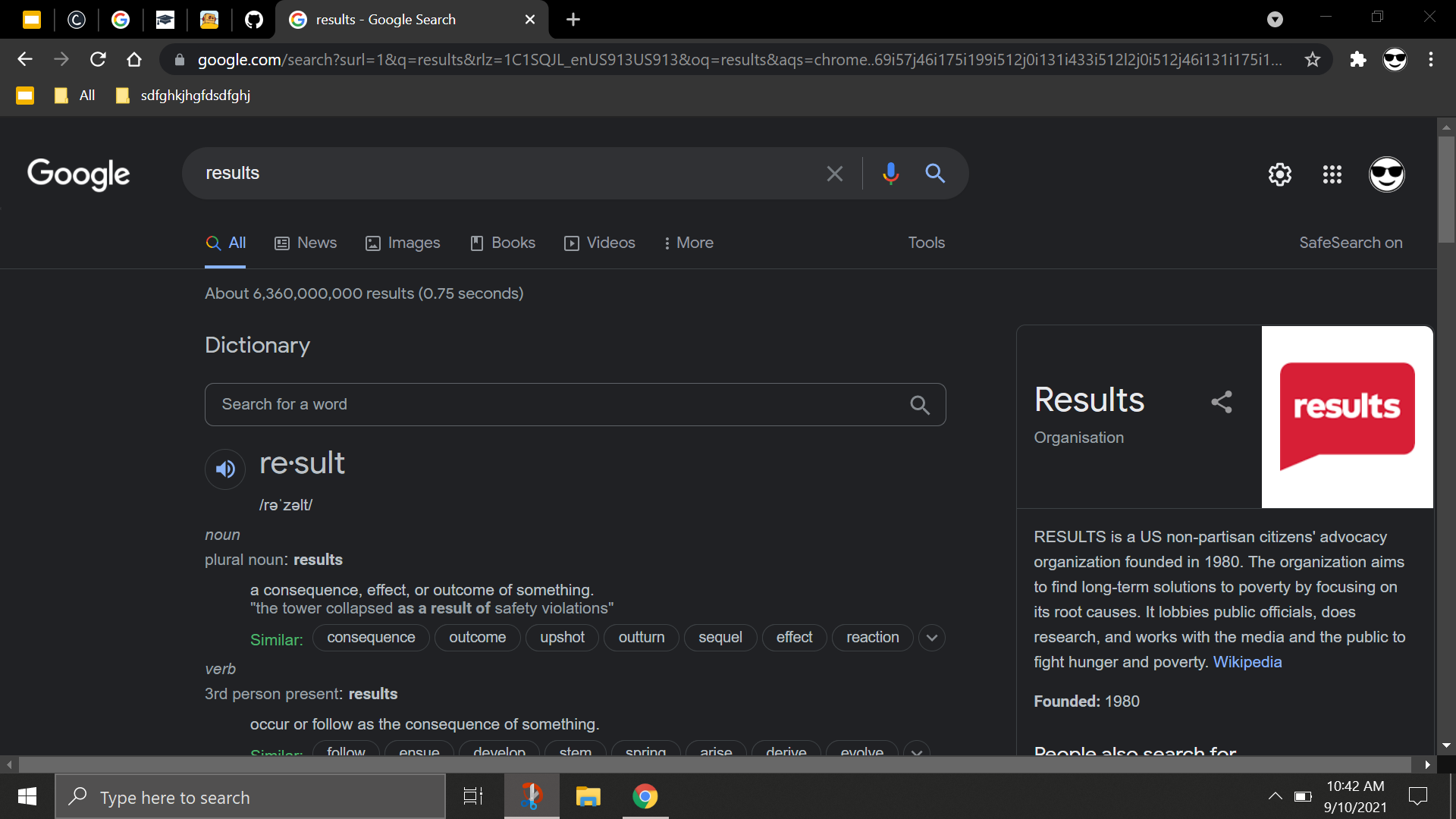Screen dimensions: 1456x819
Task: Open Google quick settings gear
Action: pyautogui.click(x=1280, y=174)
